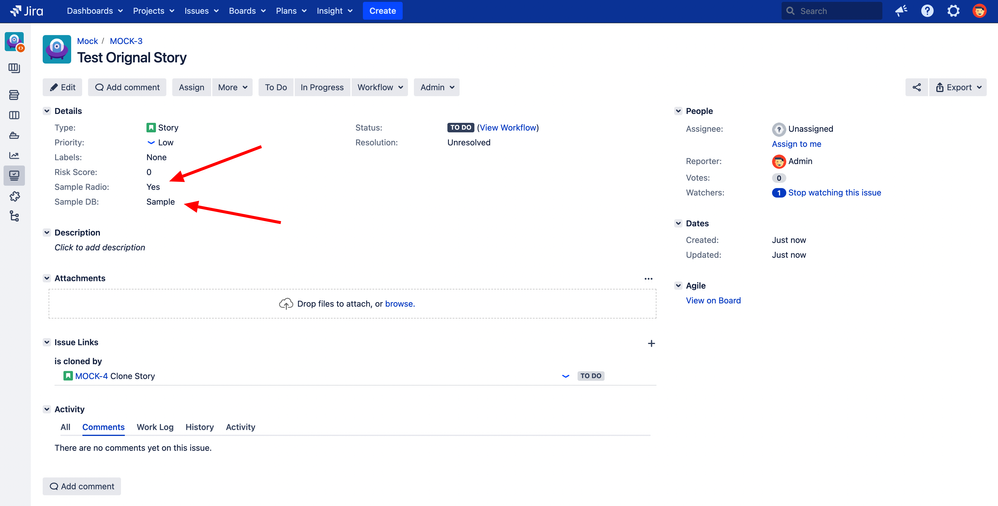Viewport: 998px width, 506px height.
Task: Open the add-ons puzzle sidebar icon
Action: click(x=14, y=196)
